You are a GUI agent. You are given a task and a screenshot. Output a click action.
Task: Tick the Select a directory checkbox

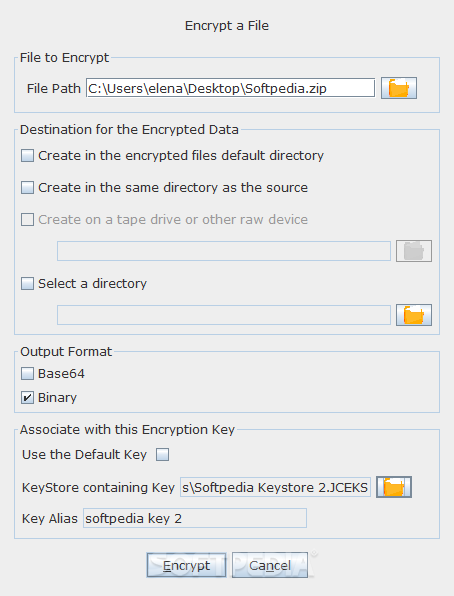click(27, 284)
